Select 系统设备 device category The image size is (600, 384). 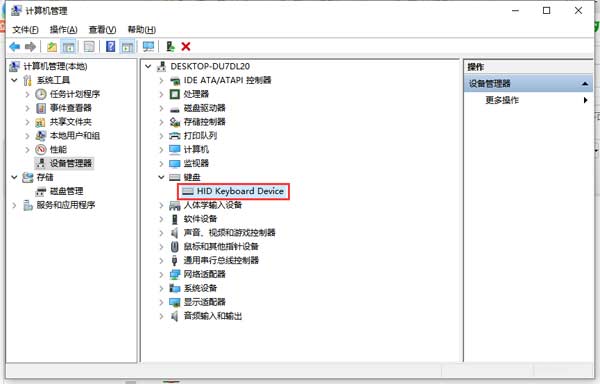[200, 288]
